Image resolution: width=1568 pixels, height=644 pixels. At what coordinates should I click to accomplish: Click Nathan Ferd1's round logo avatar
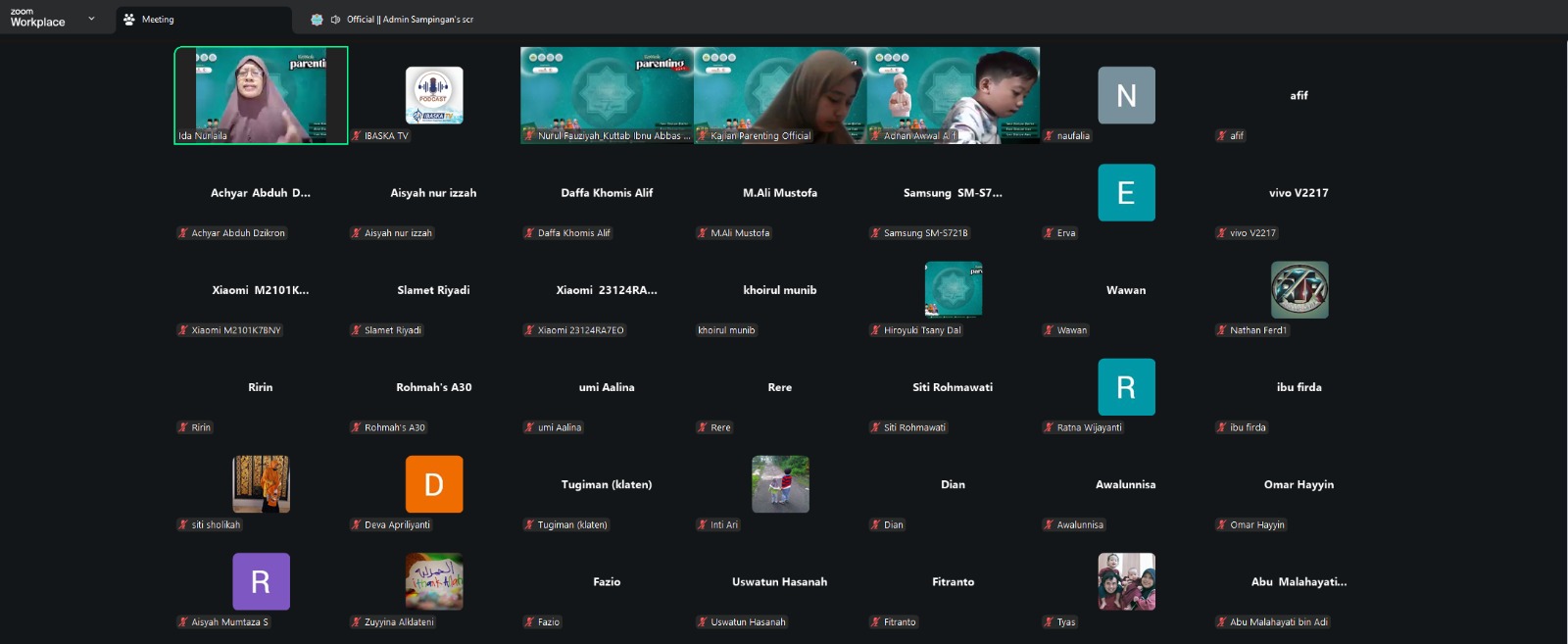click(x=1298, y=289)
